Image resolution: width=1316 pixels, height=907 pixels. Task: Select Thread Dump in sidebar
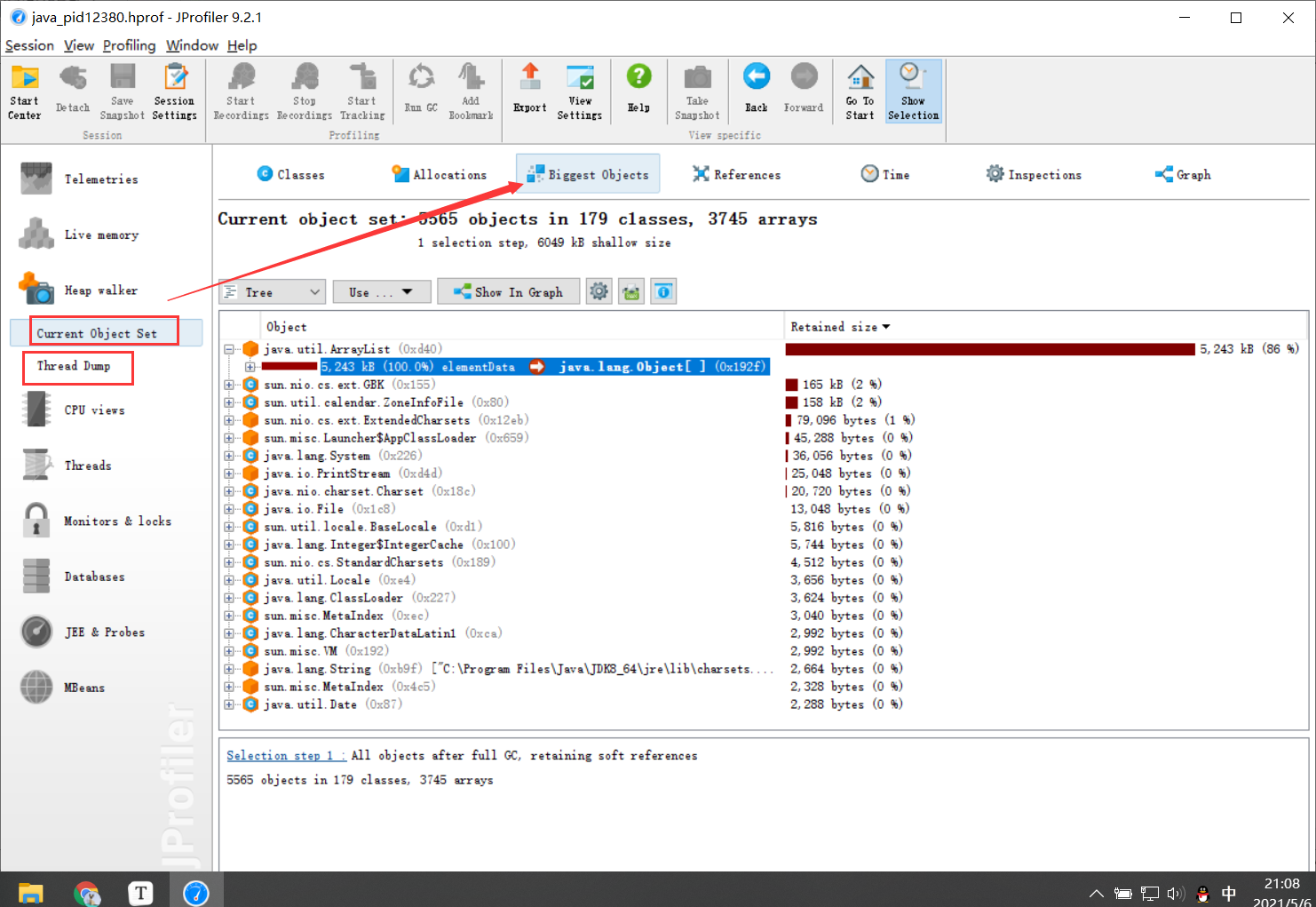[x=74, y=366]
